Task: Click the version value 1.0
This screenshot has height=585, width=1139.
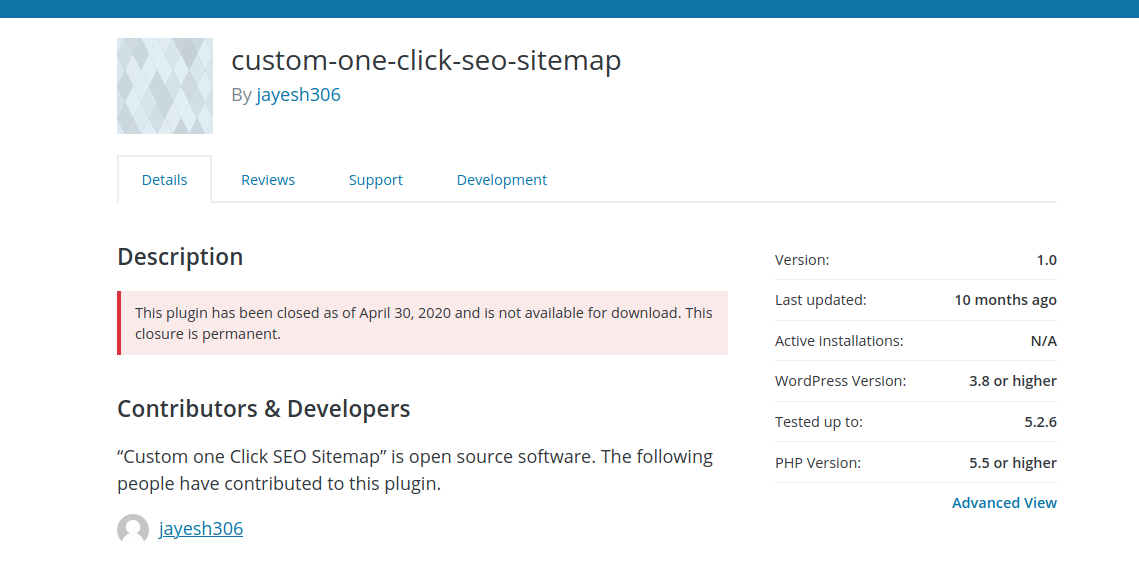Action: [x=1047, y=260]
